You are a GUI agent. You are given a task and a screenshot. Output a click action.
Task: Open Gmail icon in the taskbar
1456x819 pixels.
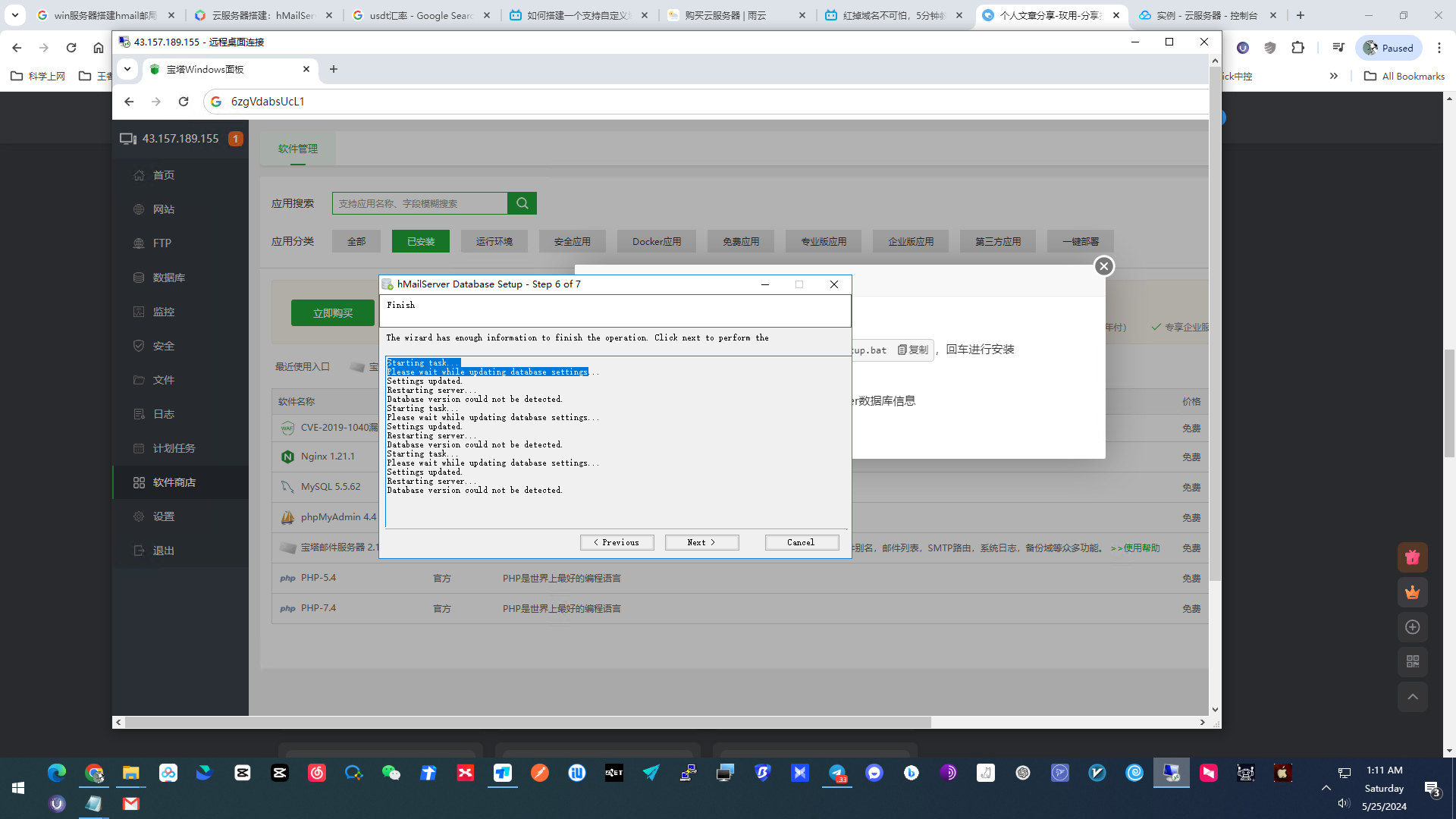(131, 803)
